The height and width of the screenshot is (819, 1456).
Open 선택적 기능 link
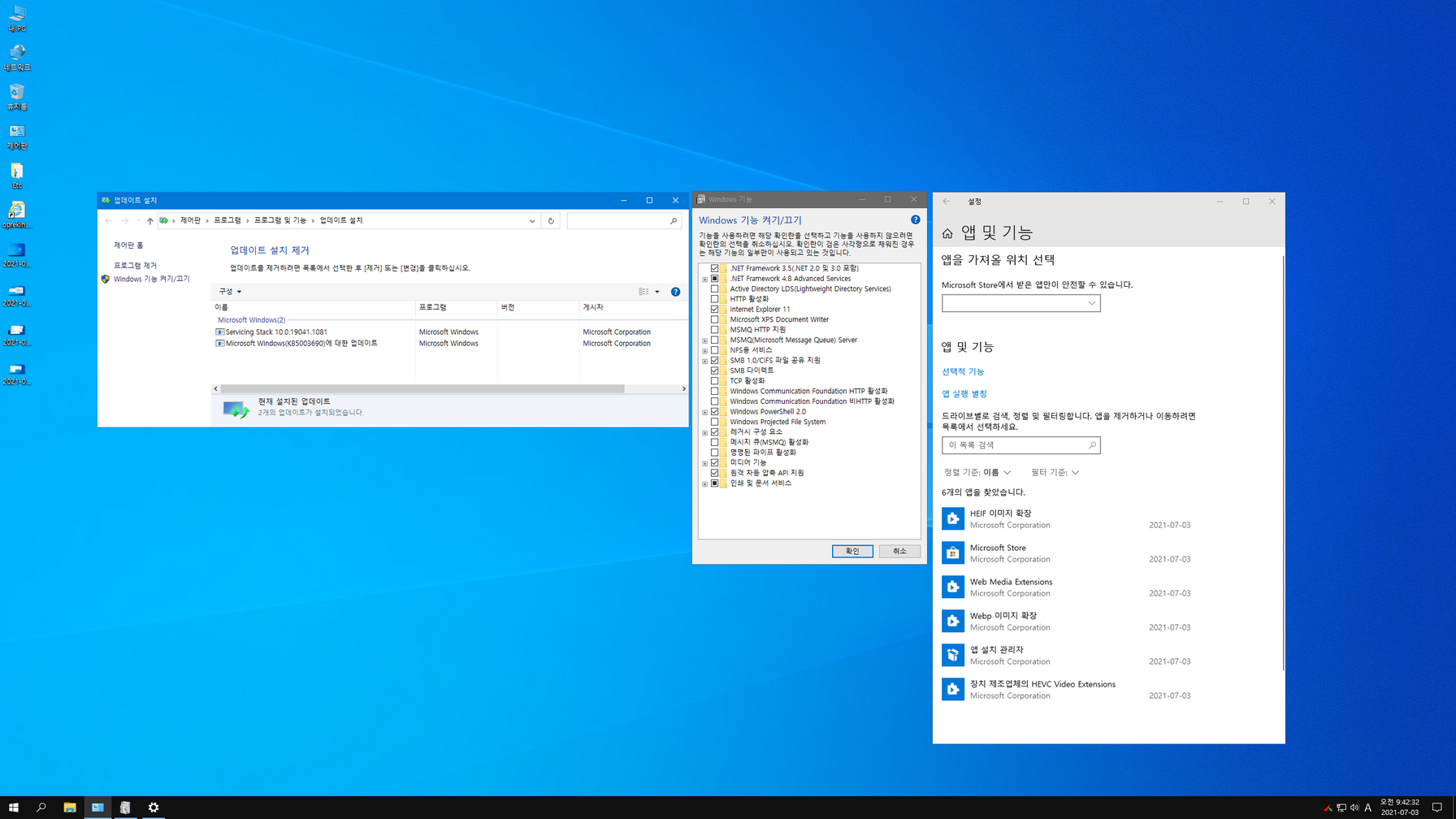[963, 371]
